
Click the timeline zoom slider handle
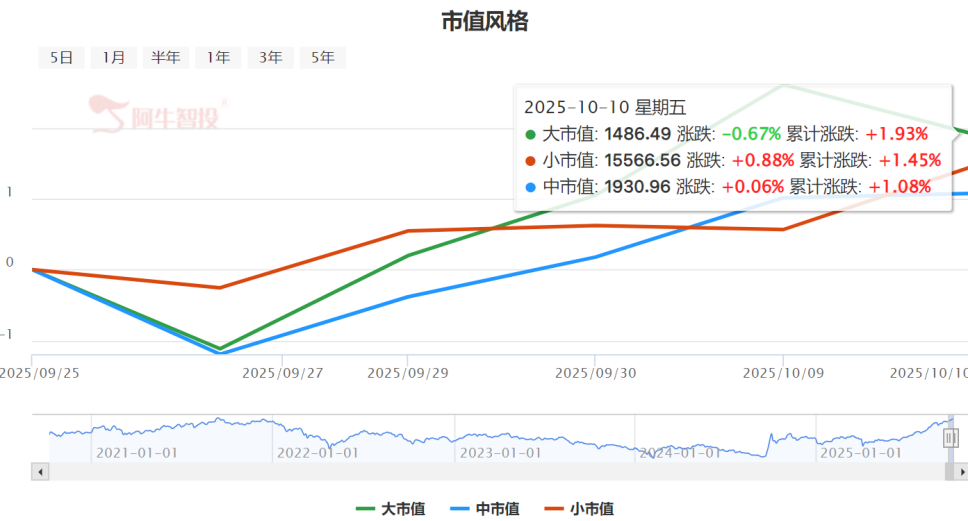click(x=951, y=437)
